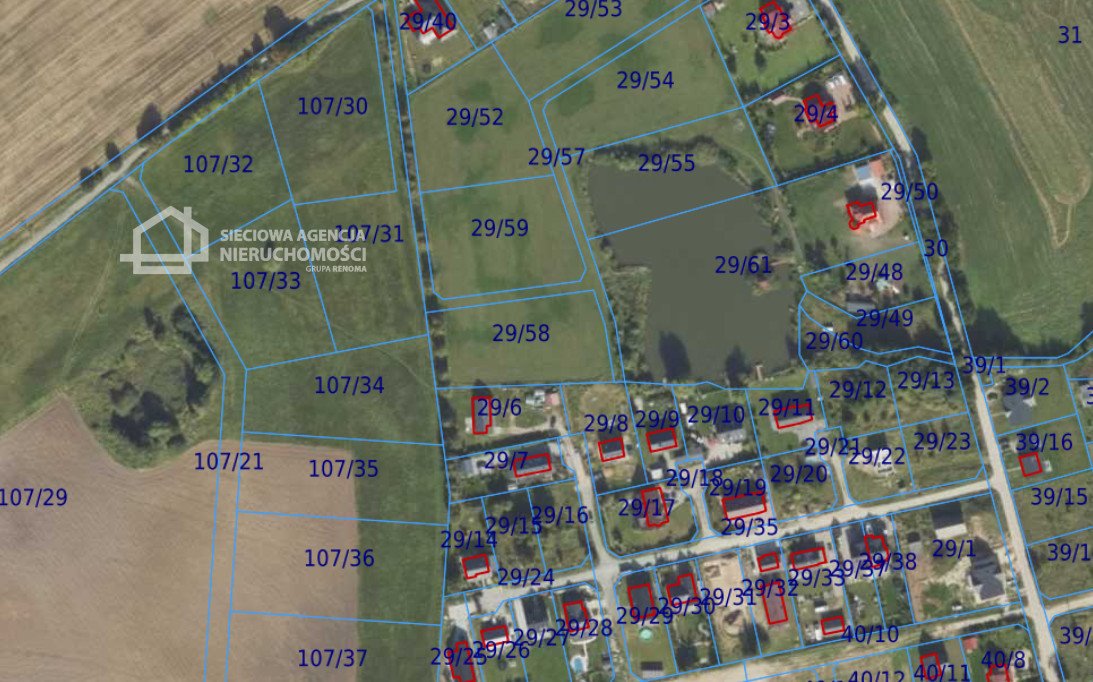
Task: Select parcel 29/1 label
Action: pyautogui.click(x=954, y=550)
